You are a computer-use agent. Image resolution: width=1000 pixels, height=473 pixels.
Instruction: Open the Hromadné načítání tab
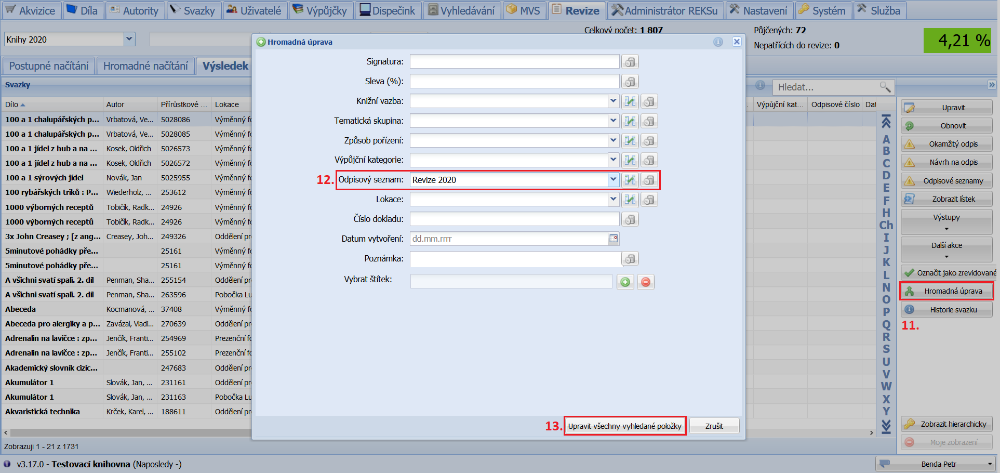tap(146, 66)
